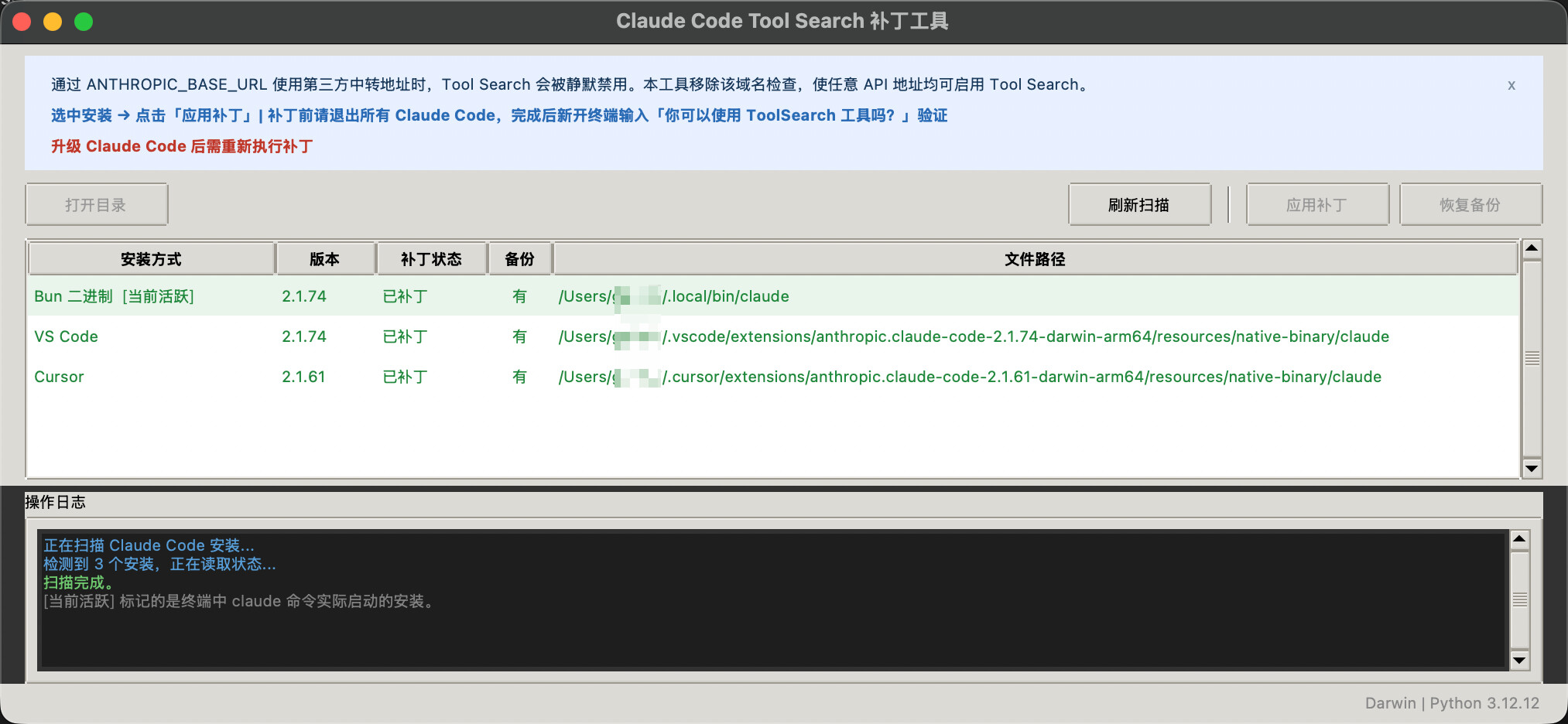This screenshot has width=1568, height=724.
Task: Sort by the 版本 column header
Action: tap(325, 259)
